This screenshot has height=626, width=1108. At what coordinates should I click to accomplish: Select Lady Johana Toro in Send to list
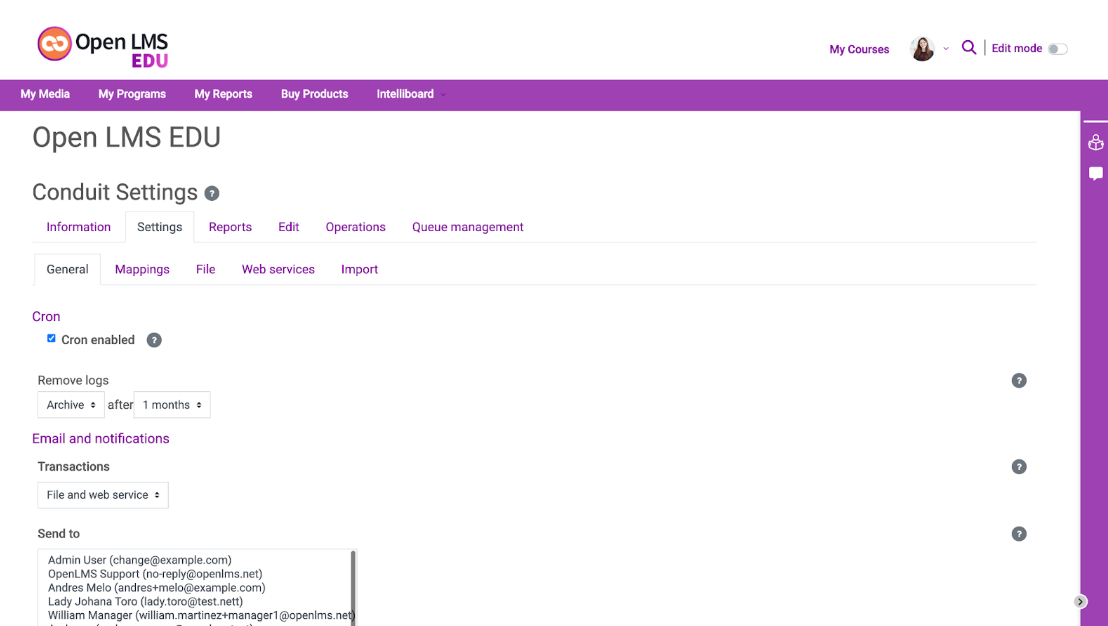coord(146,601)
